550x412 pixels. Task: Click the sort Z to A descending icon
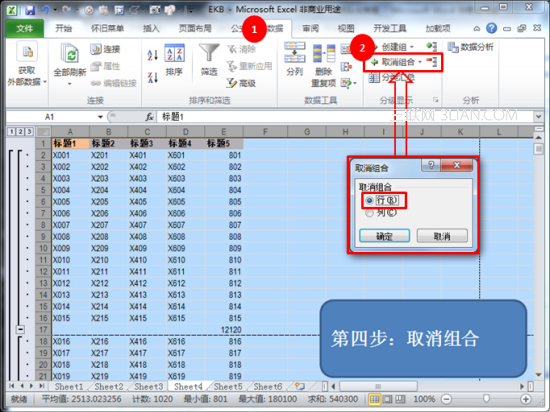153,77
